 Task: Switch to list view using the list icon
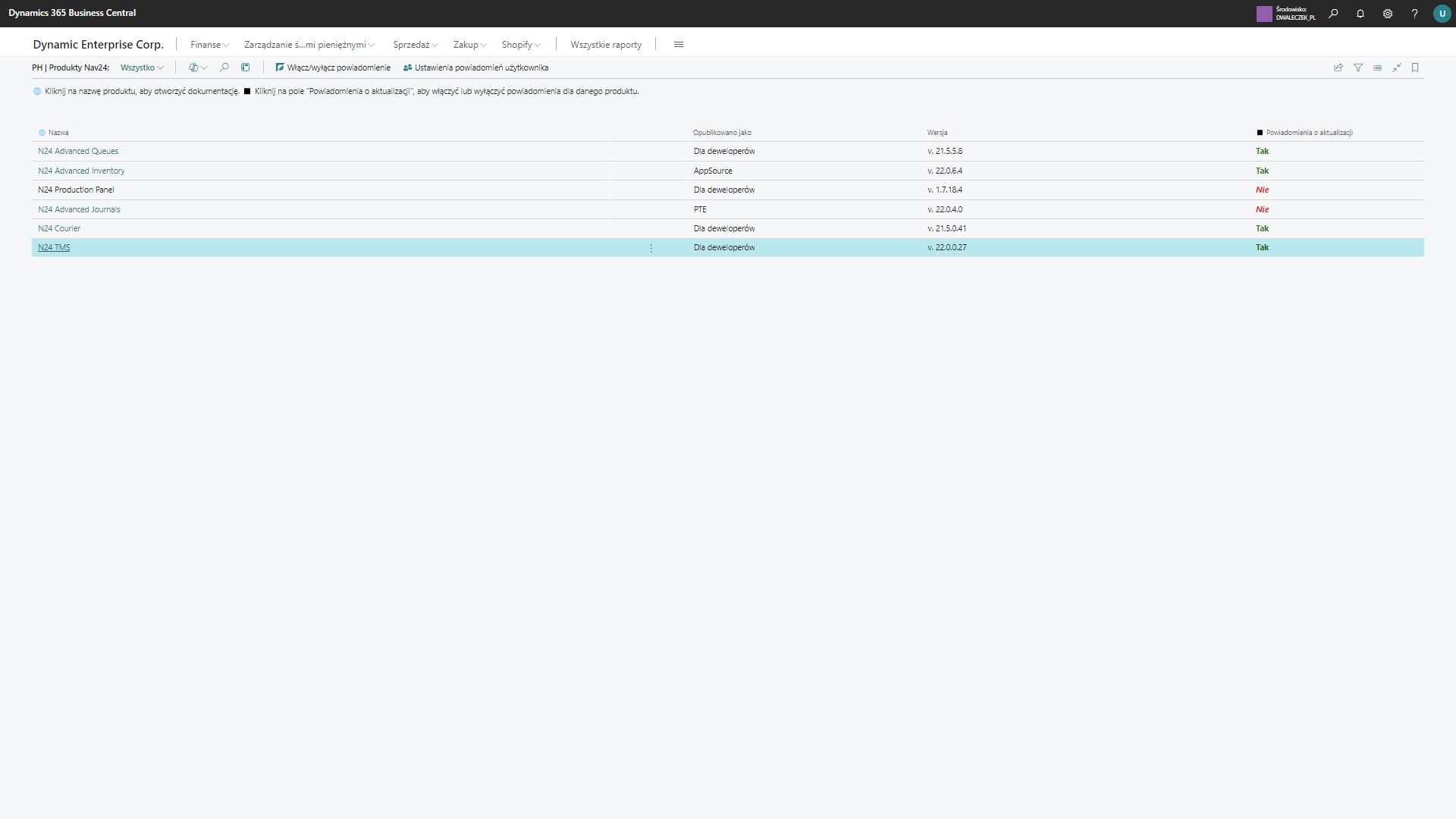click(1377, 67)
